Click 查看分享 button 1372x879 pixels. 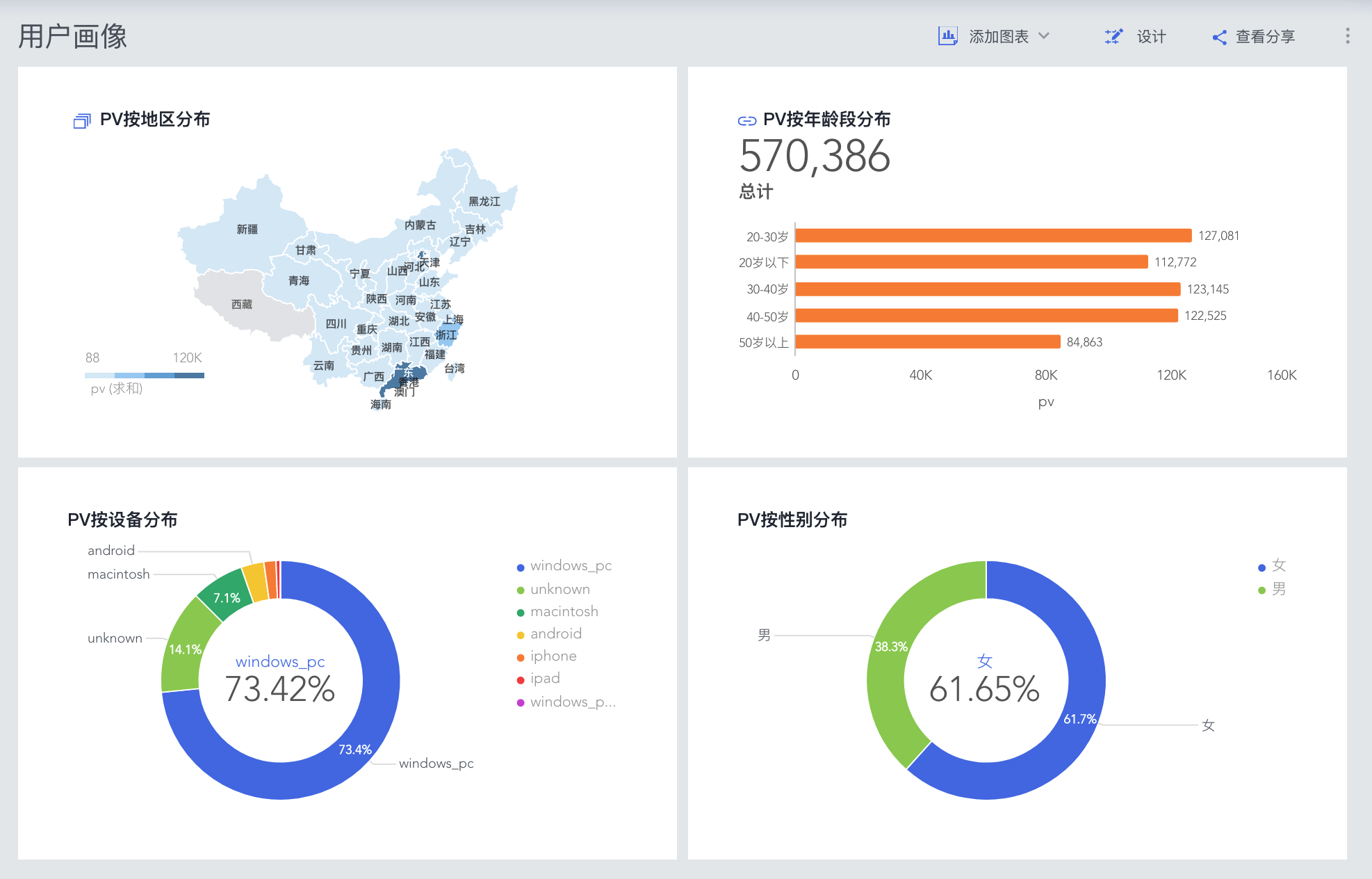click(1265, 37)
